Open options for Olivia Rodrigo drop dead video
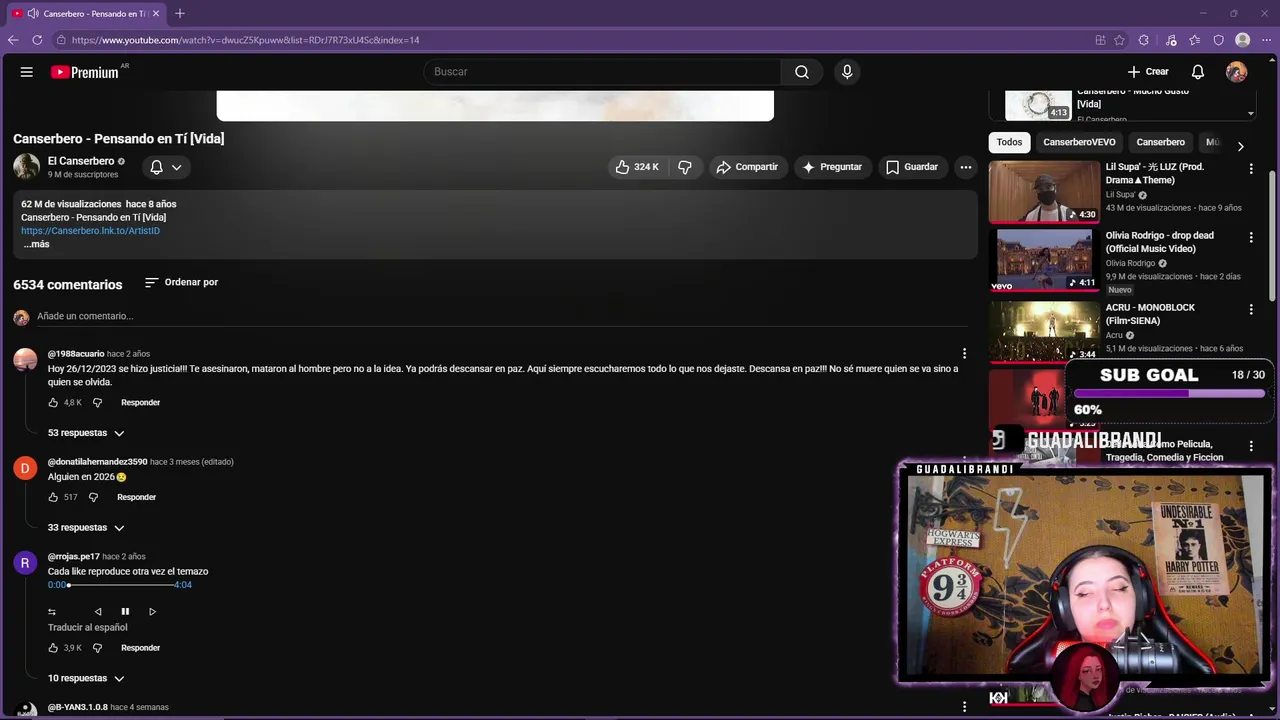1280x720 pixels. coord(1251,238)
